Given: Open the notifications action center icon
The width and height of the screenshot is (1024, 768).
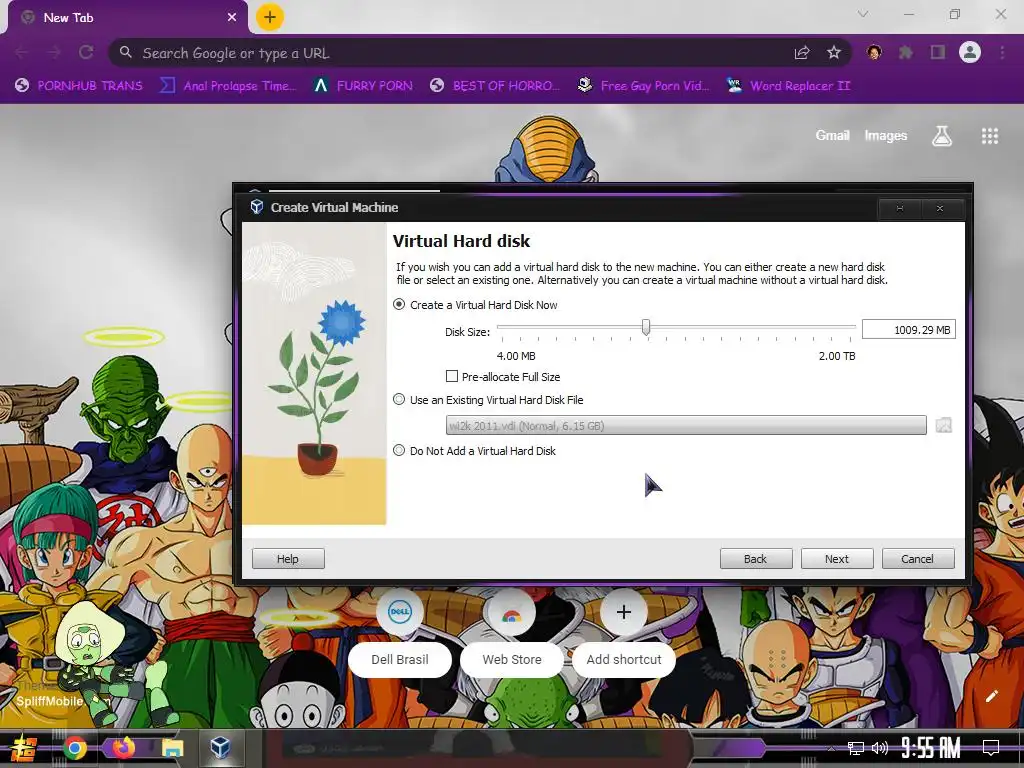Looking at the screenshot, I should pos(991,747).
